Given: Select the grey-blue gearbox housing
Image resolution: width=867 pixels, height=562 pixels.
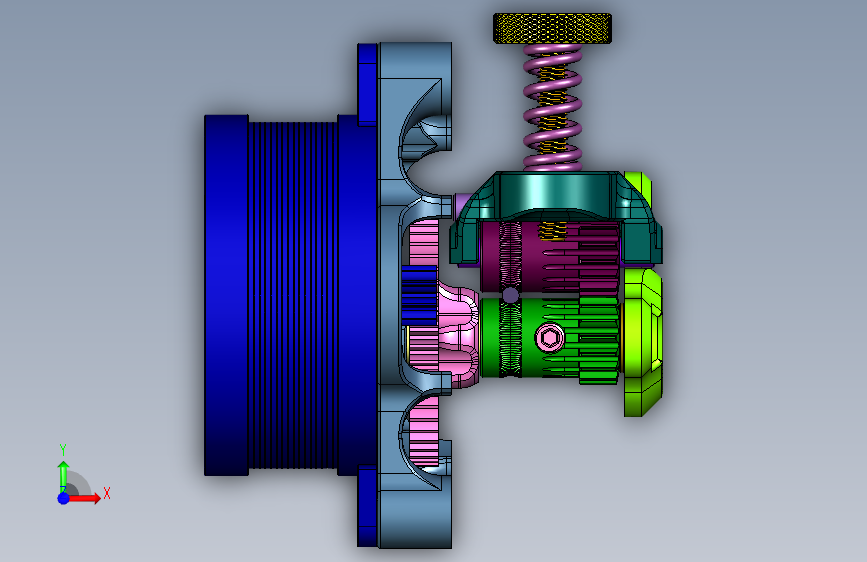Looking at the screenshot, I should (x=415, y=295).
